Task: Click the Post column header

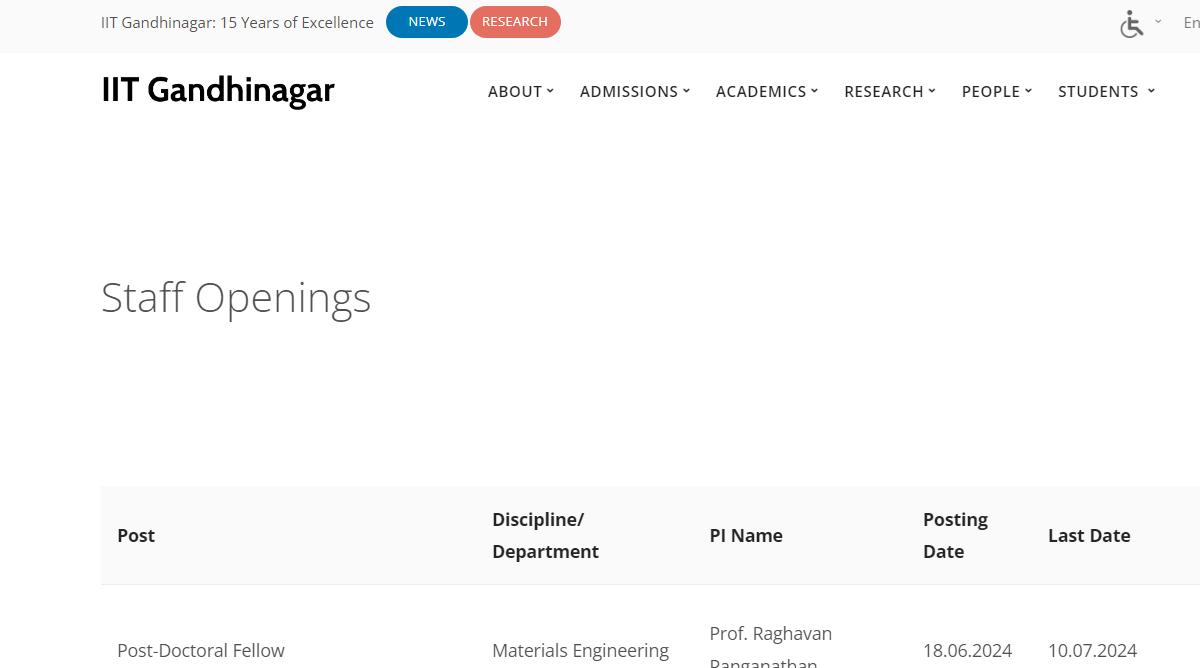Action: [x=136, y=536]
